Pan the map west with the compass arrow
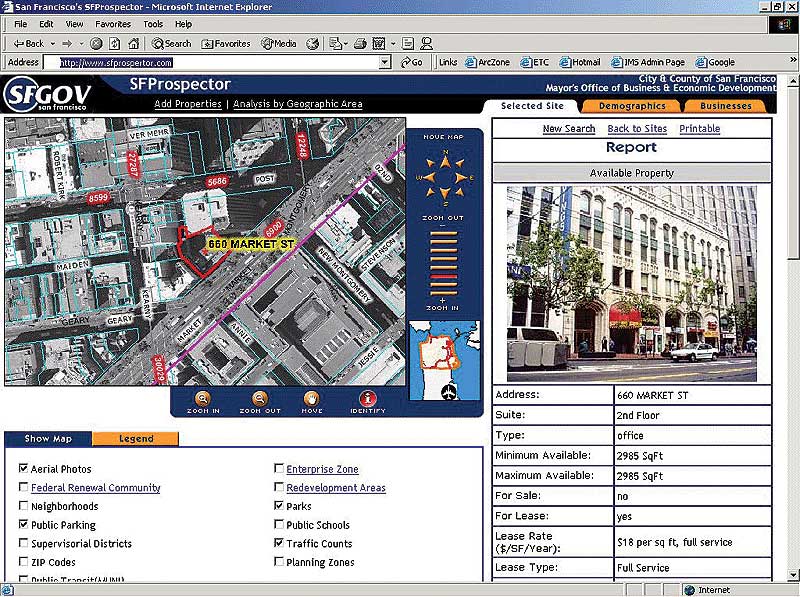 click(428, 178)
